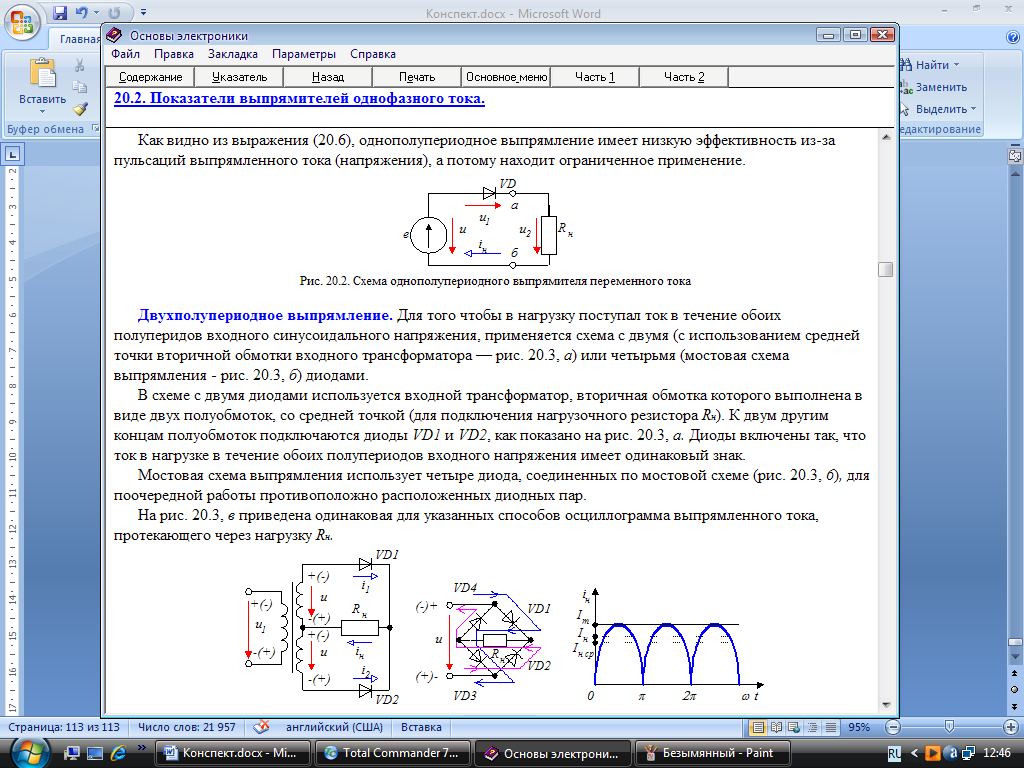1024x768 pixels.
Task: Open the Справка menu
Action: click(373, 54)
